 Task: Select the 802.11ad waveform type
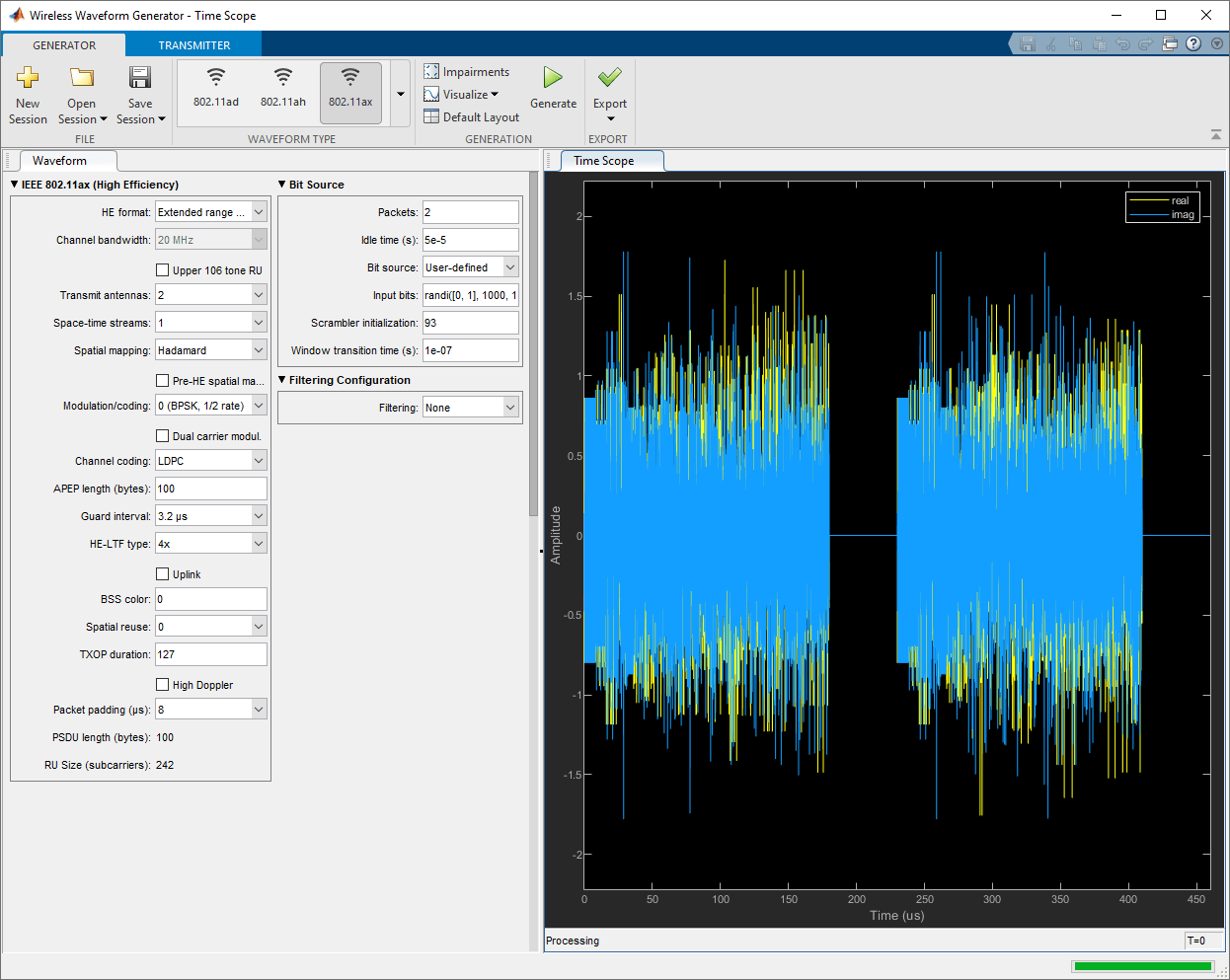[x=216, y=89]
